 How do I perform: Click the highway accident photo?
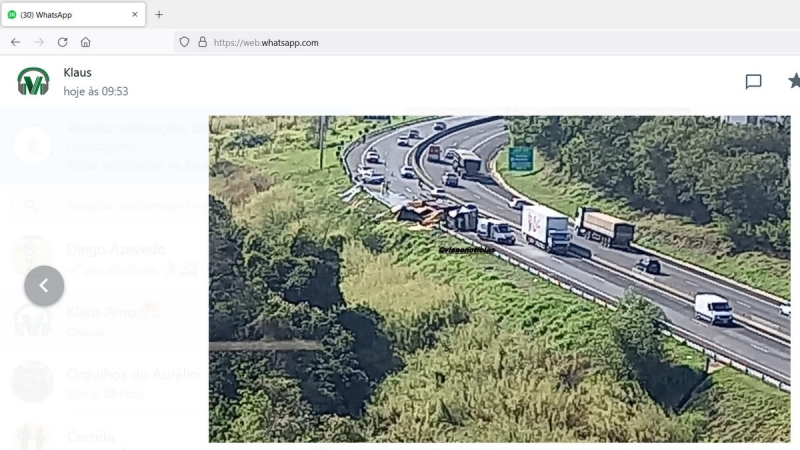click(499, 279)
